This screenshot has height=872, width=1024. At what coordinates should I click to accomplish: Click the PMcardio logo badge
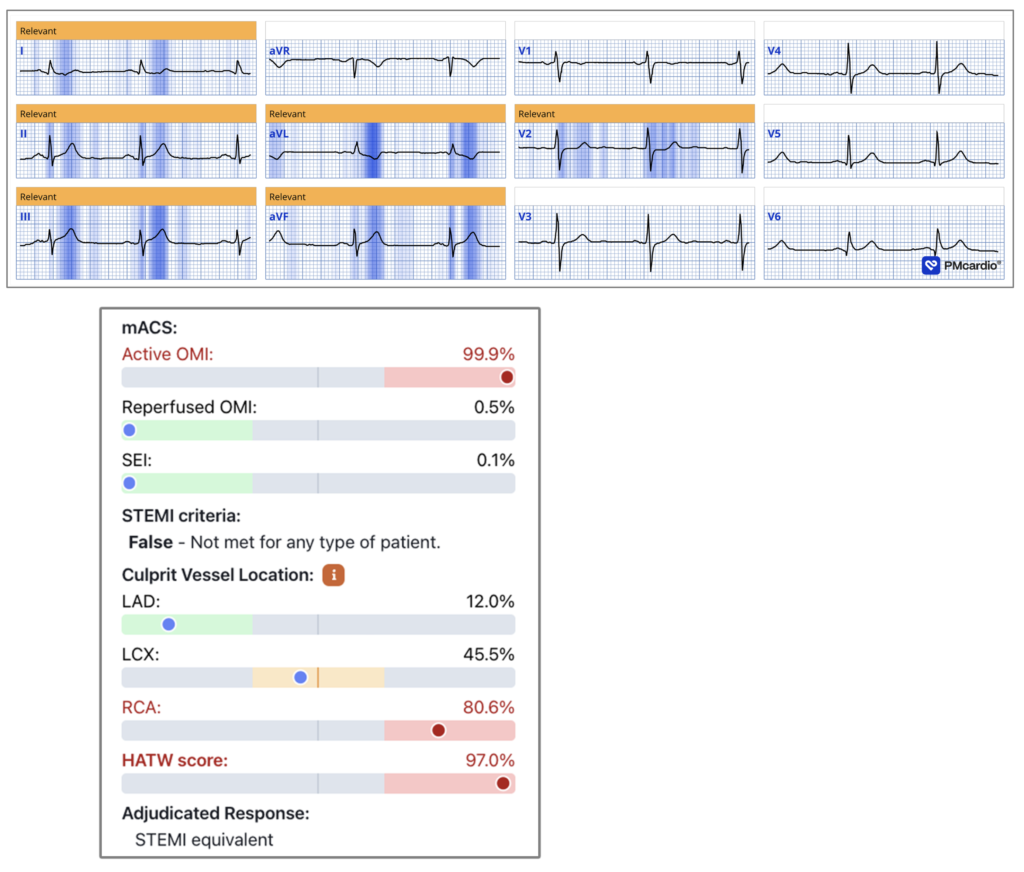961,265
